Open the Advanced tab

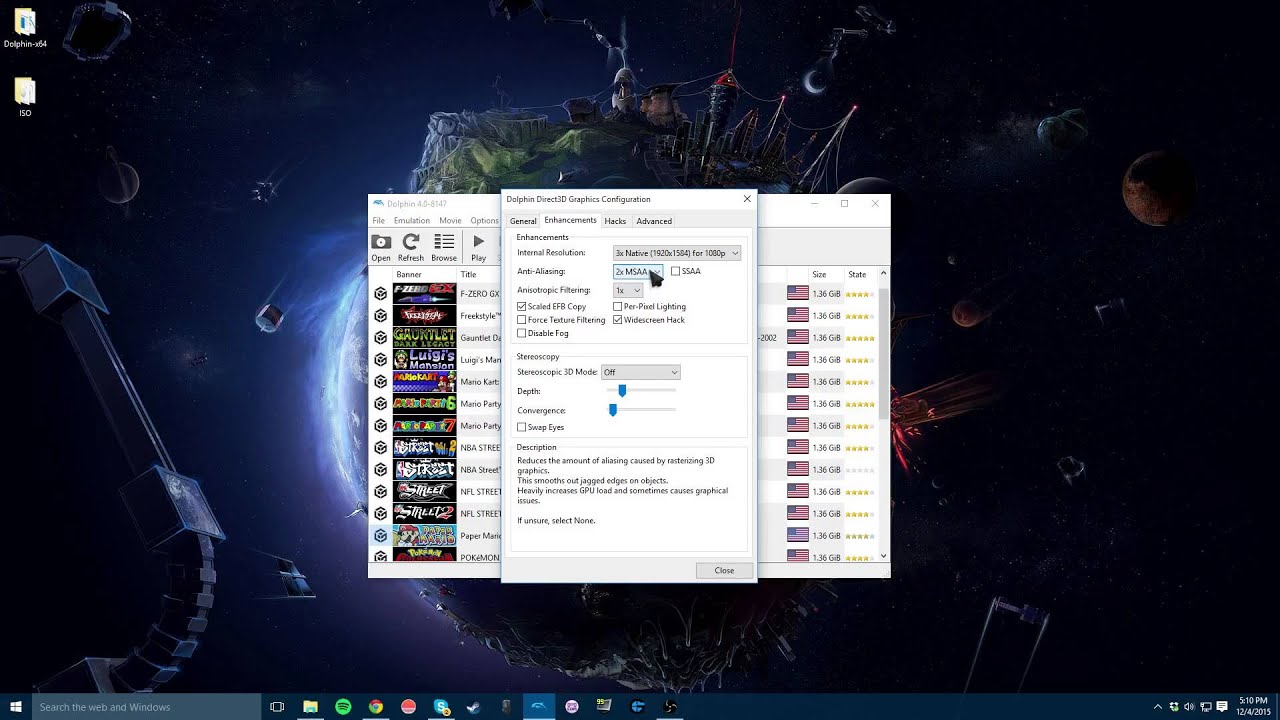pos(654,221)
